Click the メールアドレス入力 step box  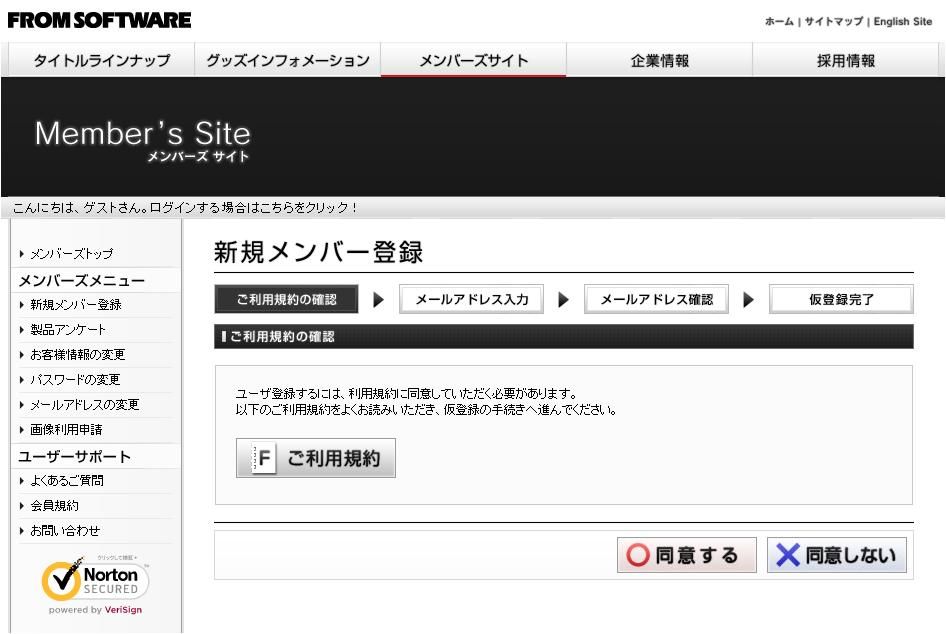(x=471, y=300)
